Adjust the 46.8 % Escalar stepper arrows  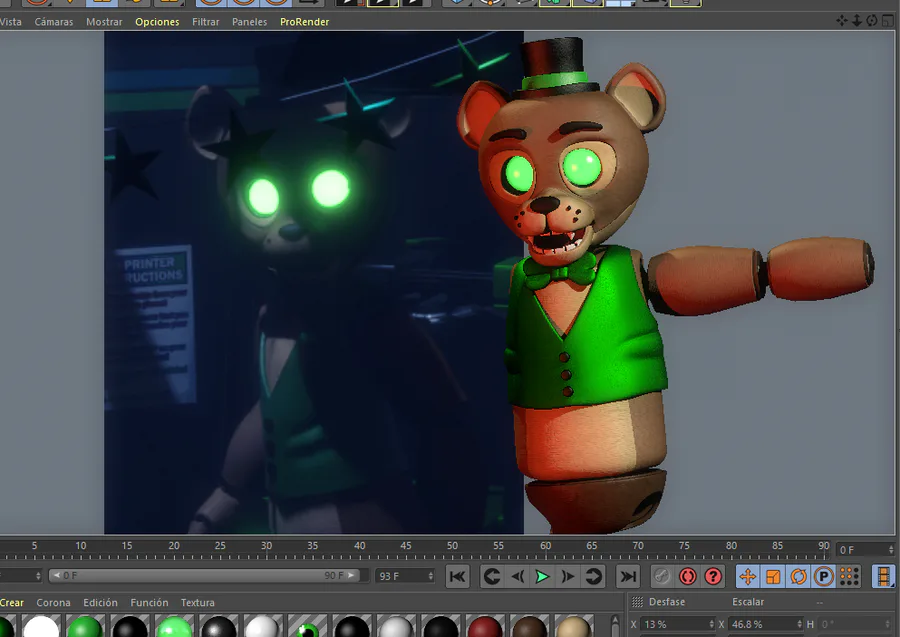(x=799, y=624)
